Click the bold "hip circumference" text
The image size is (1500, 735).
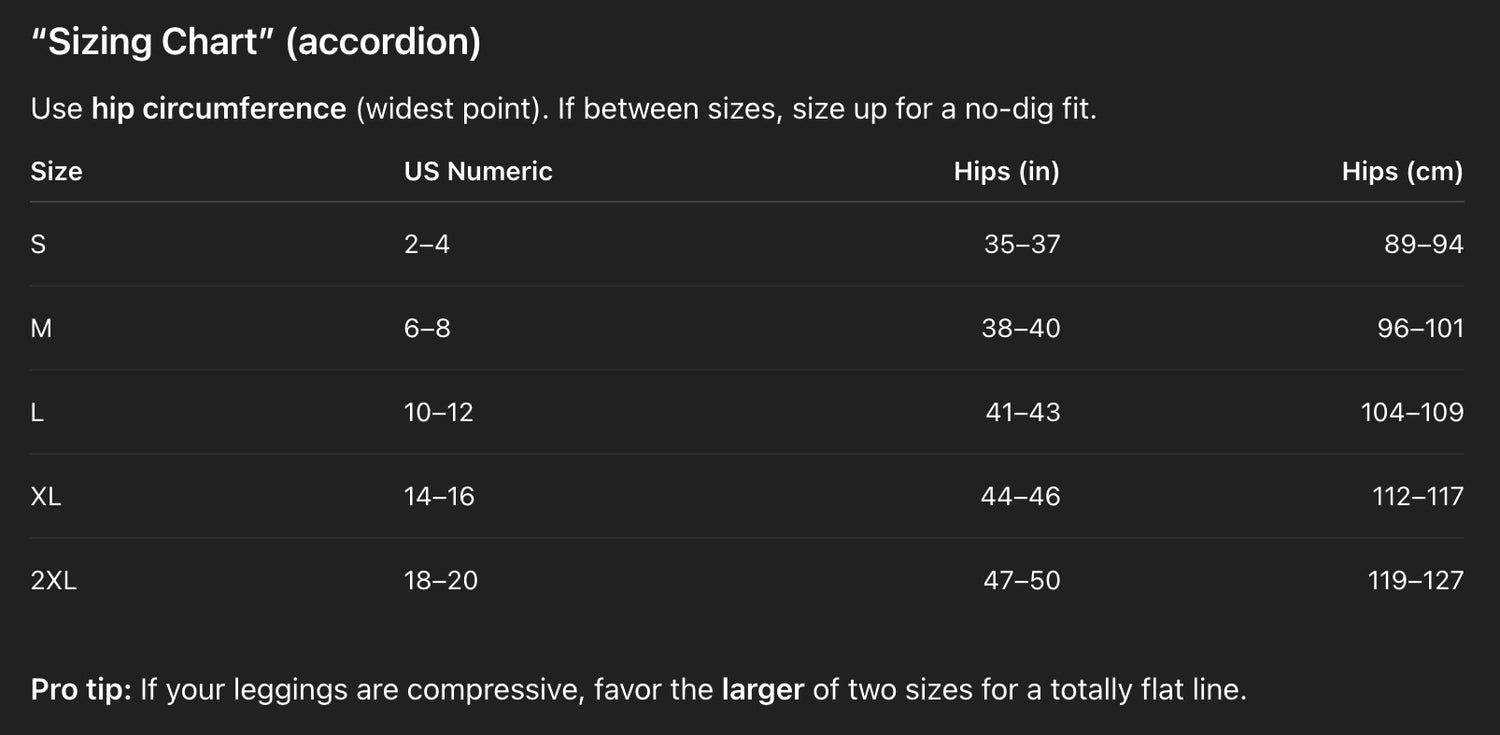point(219,108)
